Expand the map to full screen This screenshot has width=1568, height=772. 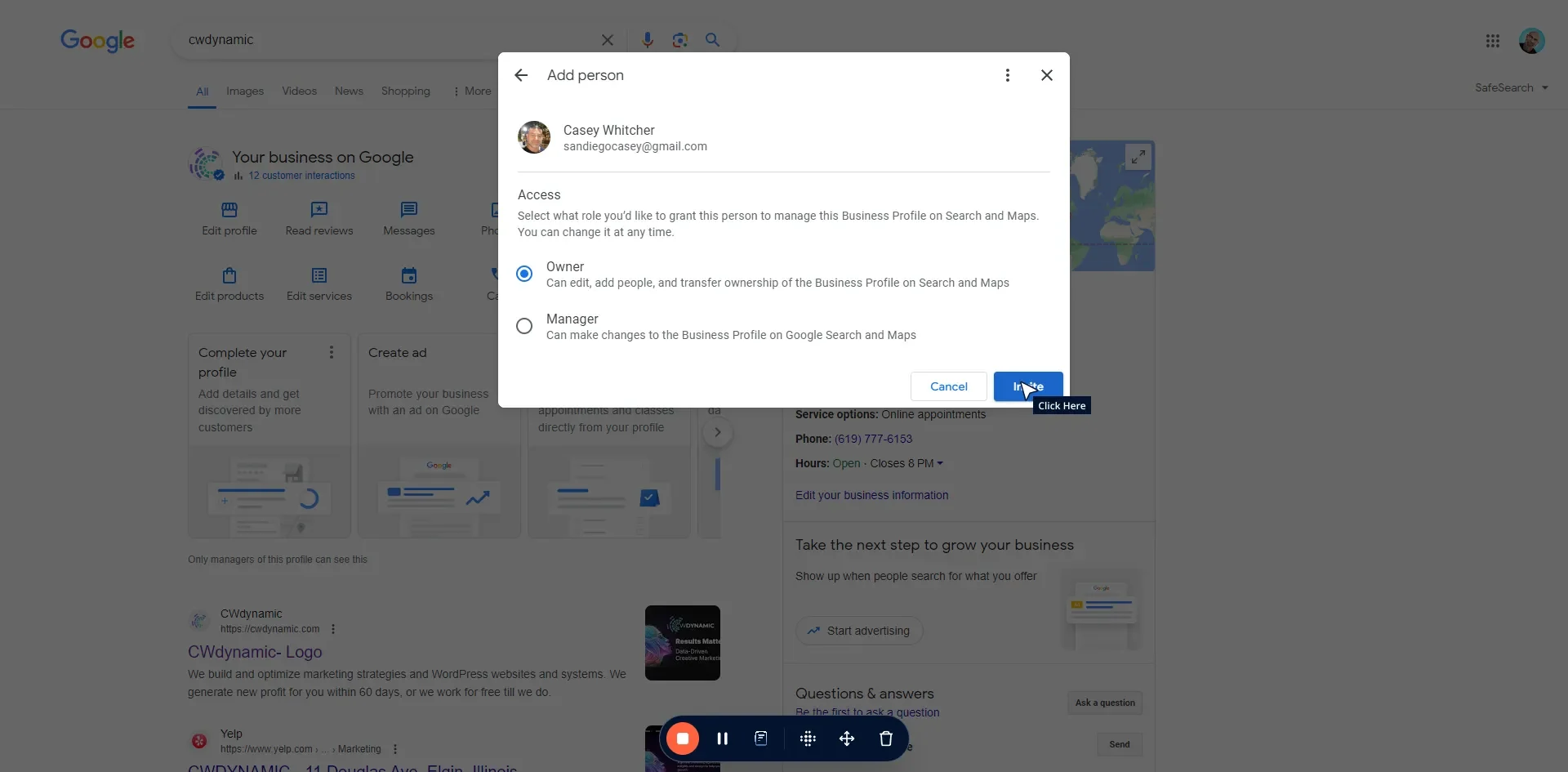point(1140,157)
